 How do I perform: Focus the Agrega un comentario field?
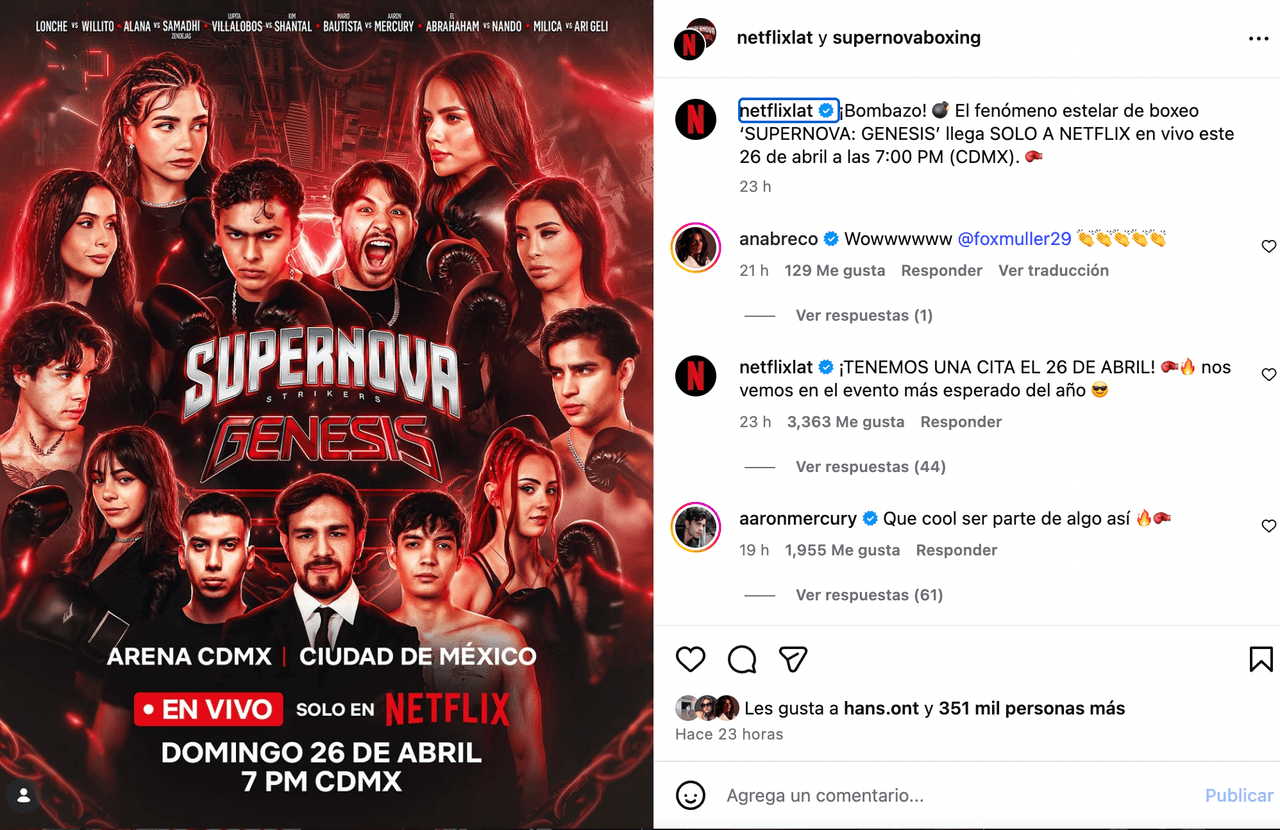(955, 796)
